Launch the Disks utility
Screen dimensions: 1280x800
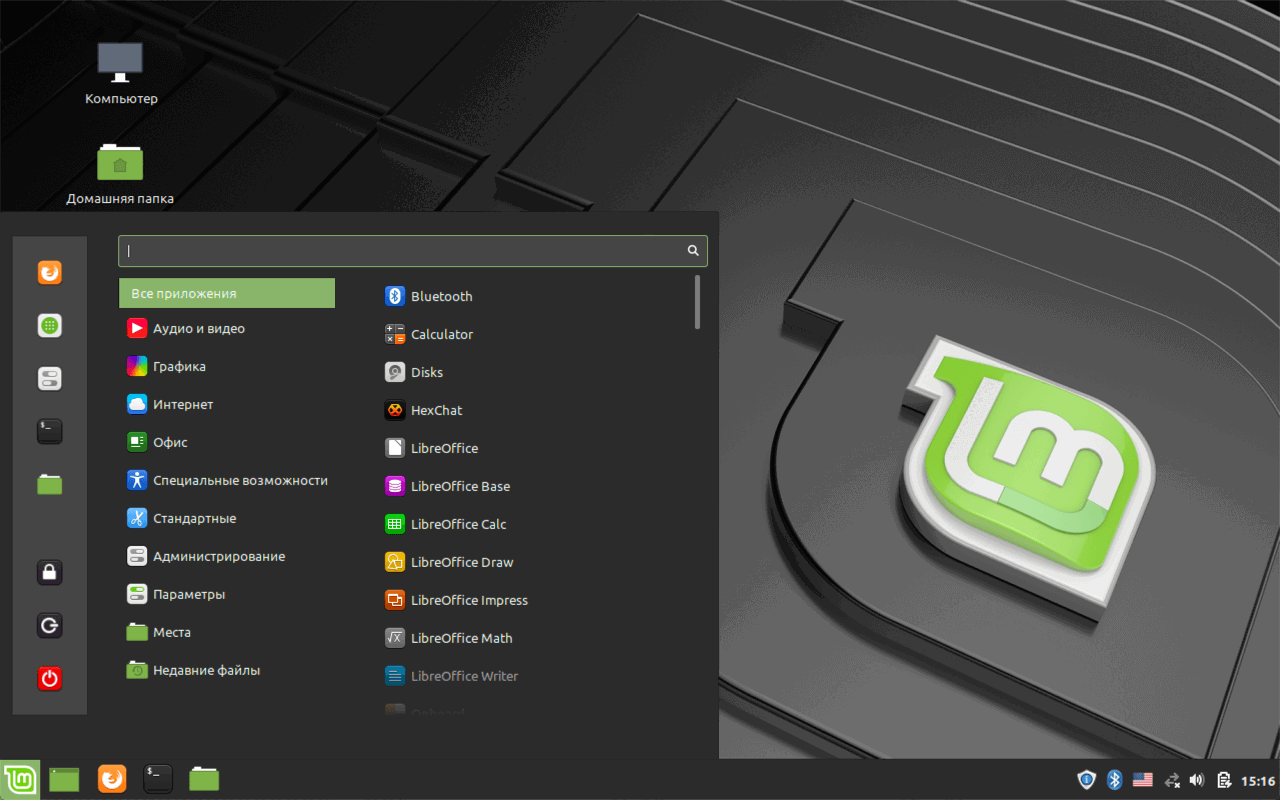coord(427,371)
